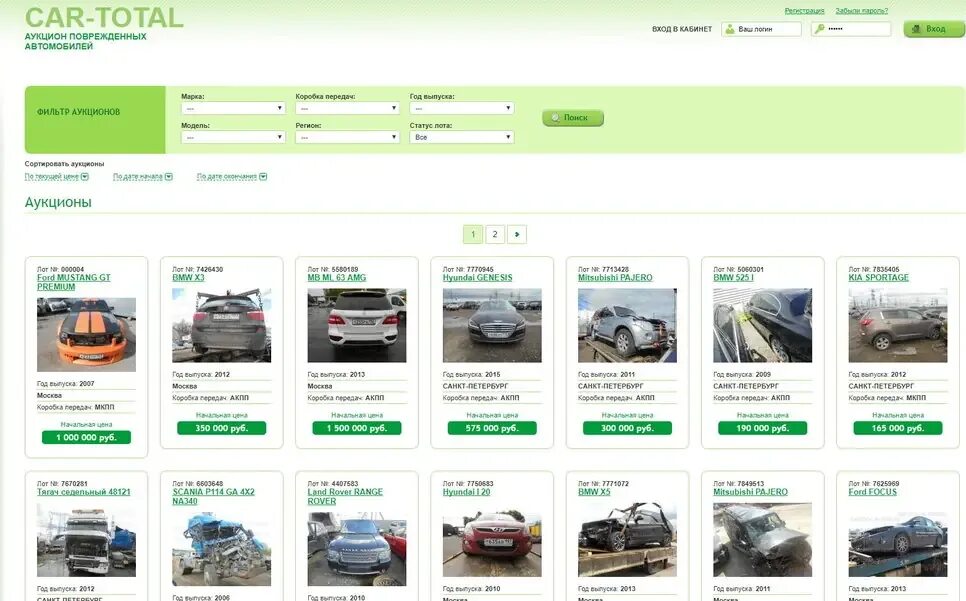Click the 190 000 руб. price button
This screenshot has height=601, width=966.
click(x=762, y=428)
